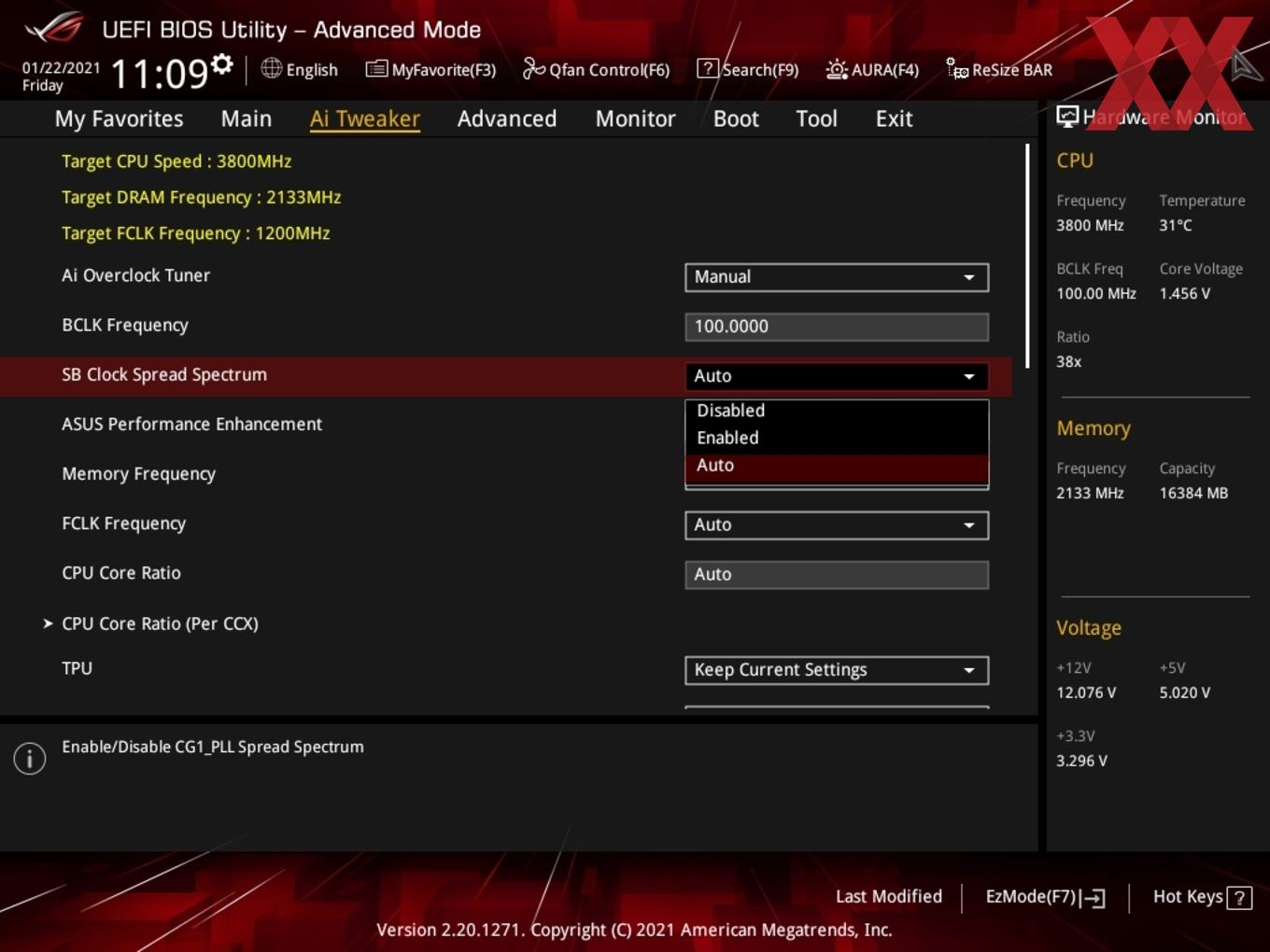1270x952 pixels.
Task: Click the Core Voltage 1.456 V value
Action: (1184, 293)
